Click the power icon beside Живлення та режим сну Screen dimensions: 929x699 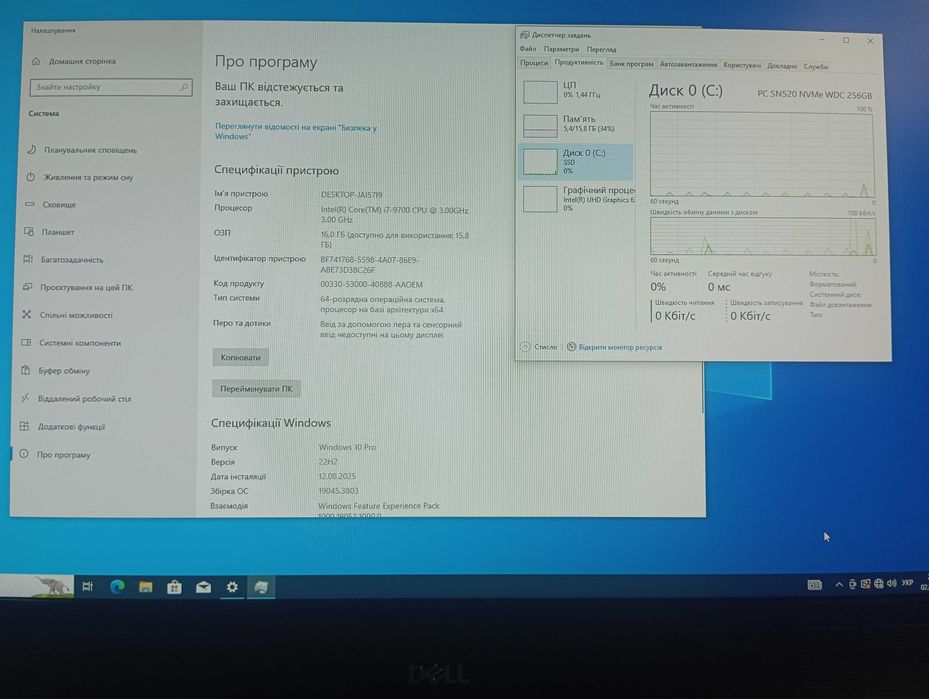point(31,177)
